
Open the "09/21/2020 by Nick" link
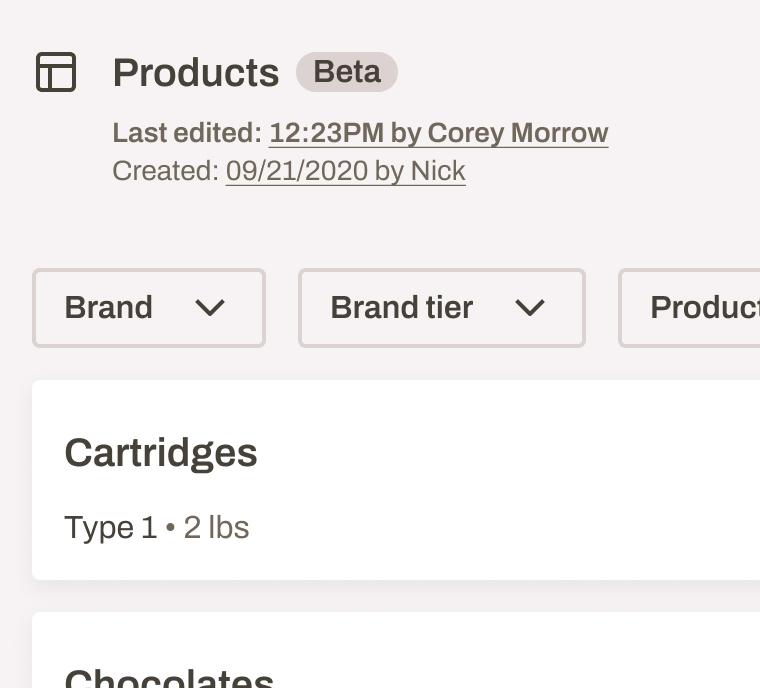[x=345, y=171]
